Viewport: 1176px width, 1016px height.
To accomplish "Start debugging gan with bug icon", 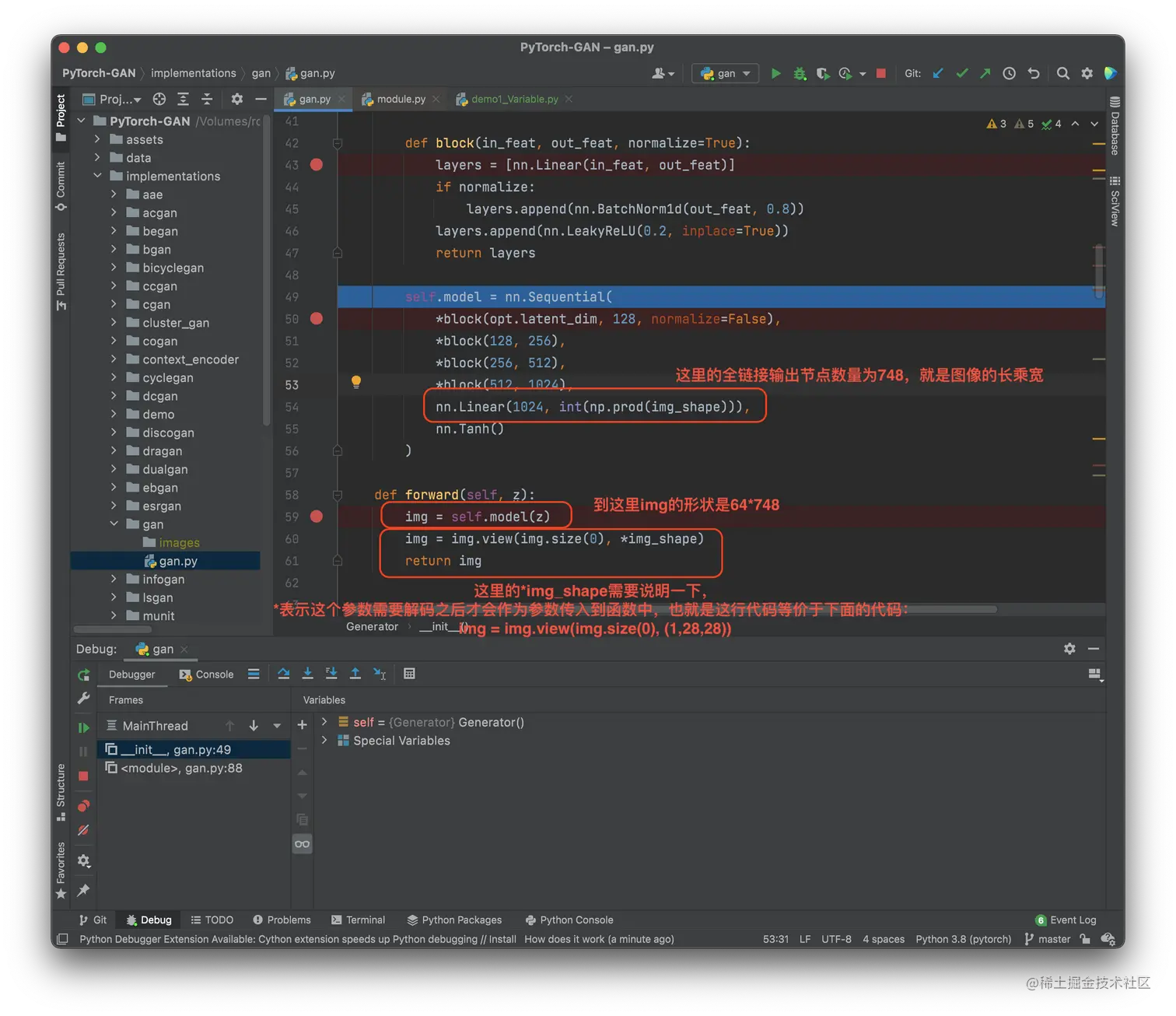I will pyautogui.click(x=799, y=73).
